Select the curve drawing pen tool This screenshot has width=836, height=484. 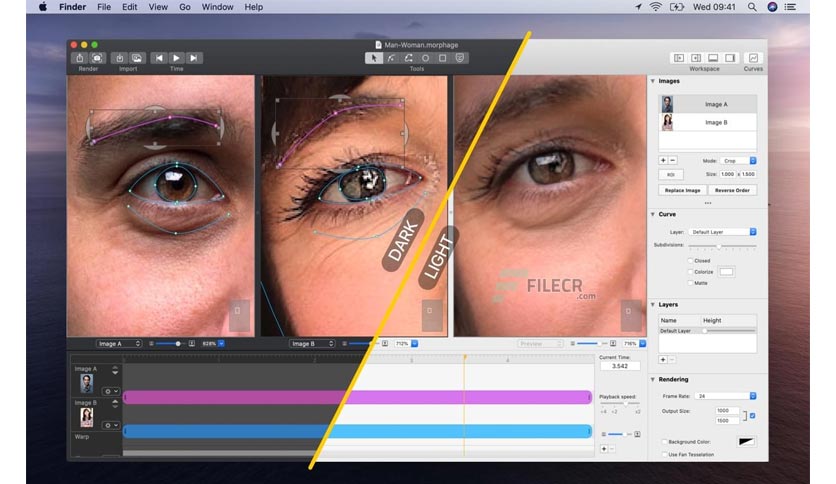[x=391, y=58]
